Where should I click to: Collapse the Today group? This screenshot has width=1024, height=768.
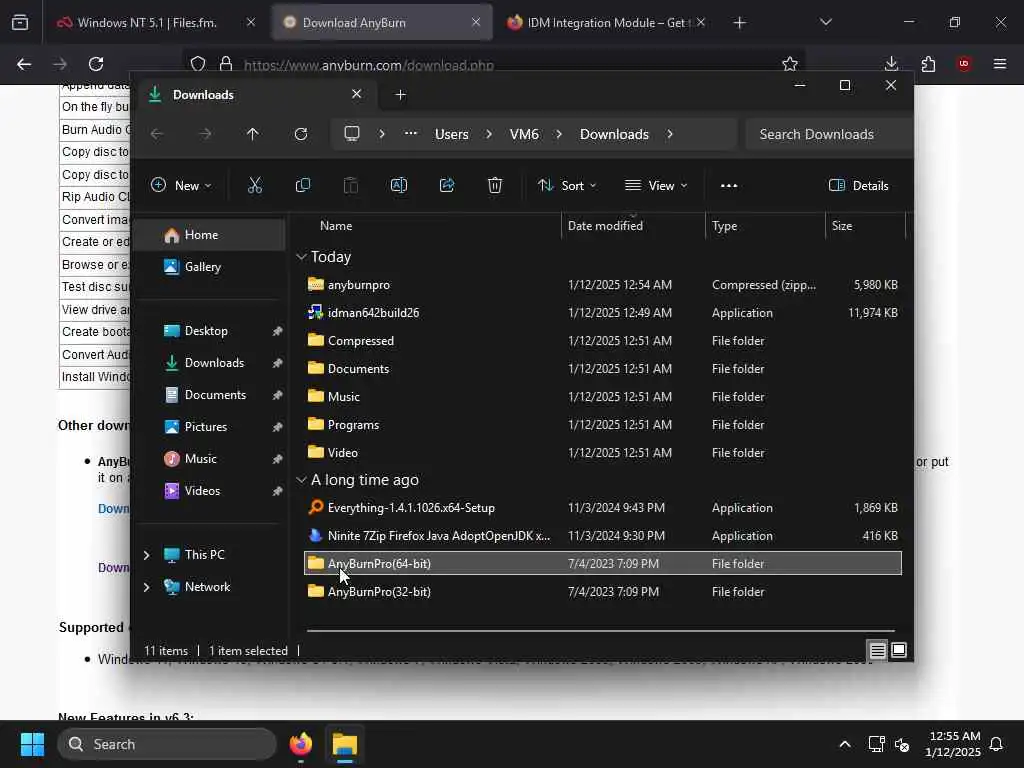click(x=301, y=257)
